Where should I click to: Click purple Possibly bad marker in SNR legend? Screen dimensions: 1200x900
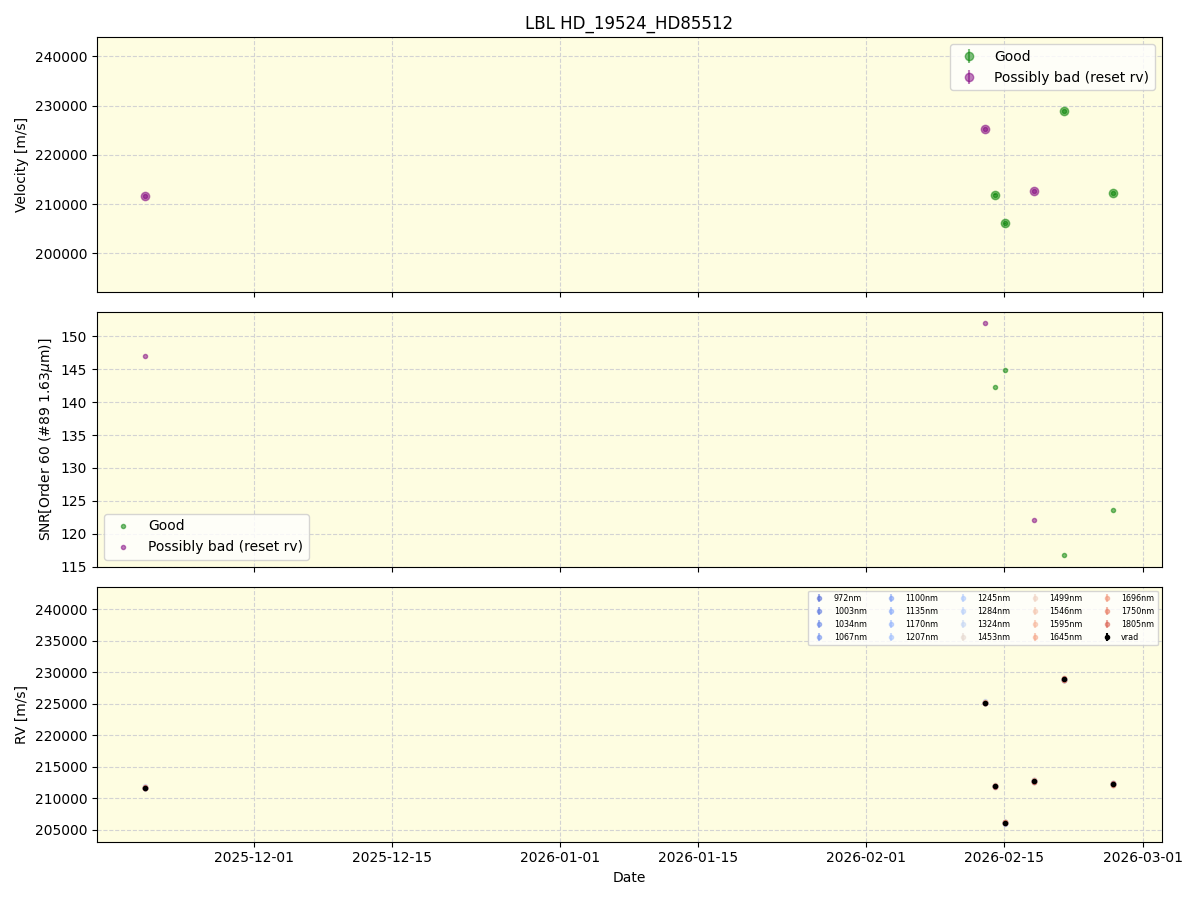(x=123, y=547)
